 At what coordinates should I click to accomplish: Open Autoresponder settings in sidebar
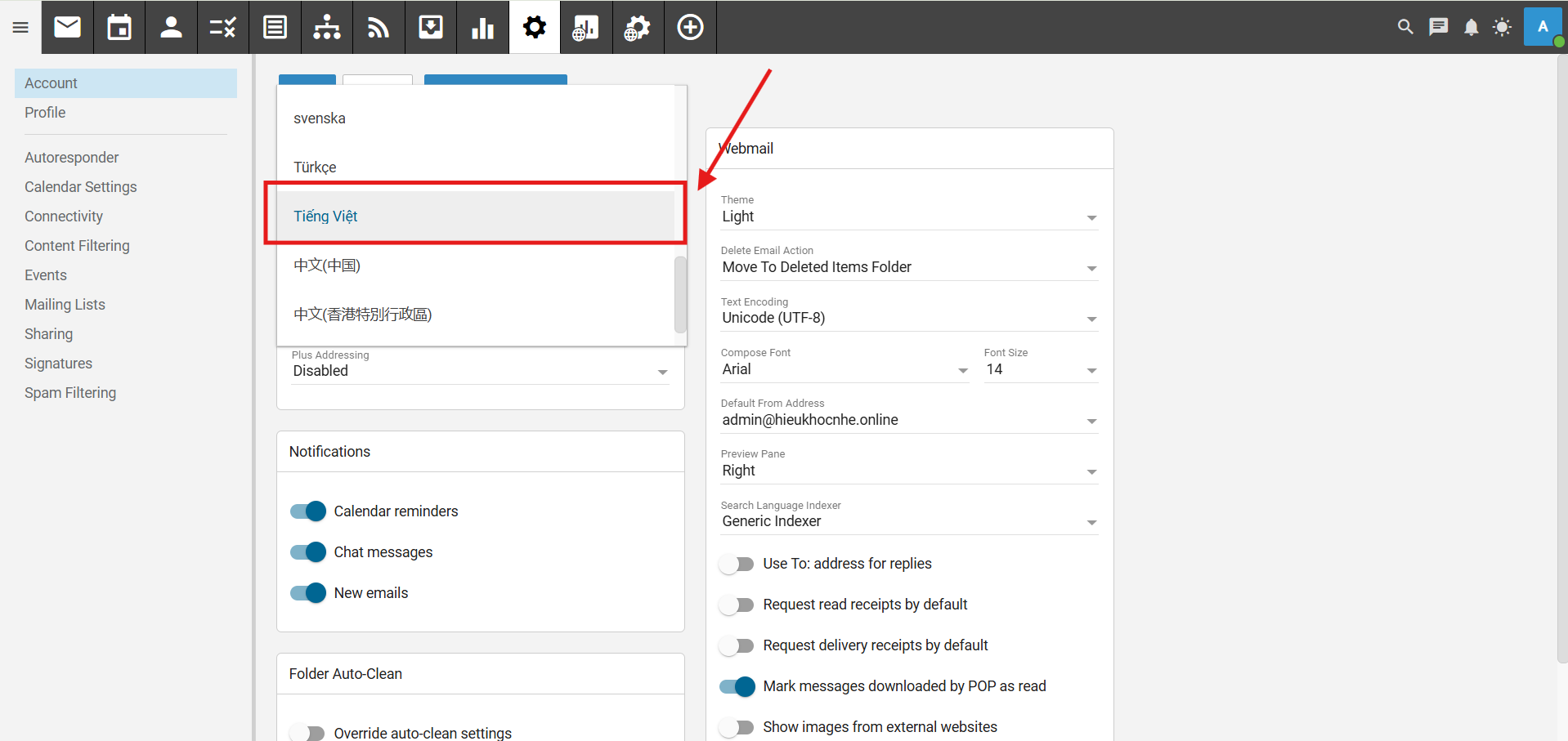[72, 158]
